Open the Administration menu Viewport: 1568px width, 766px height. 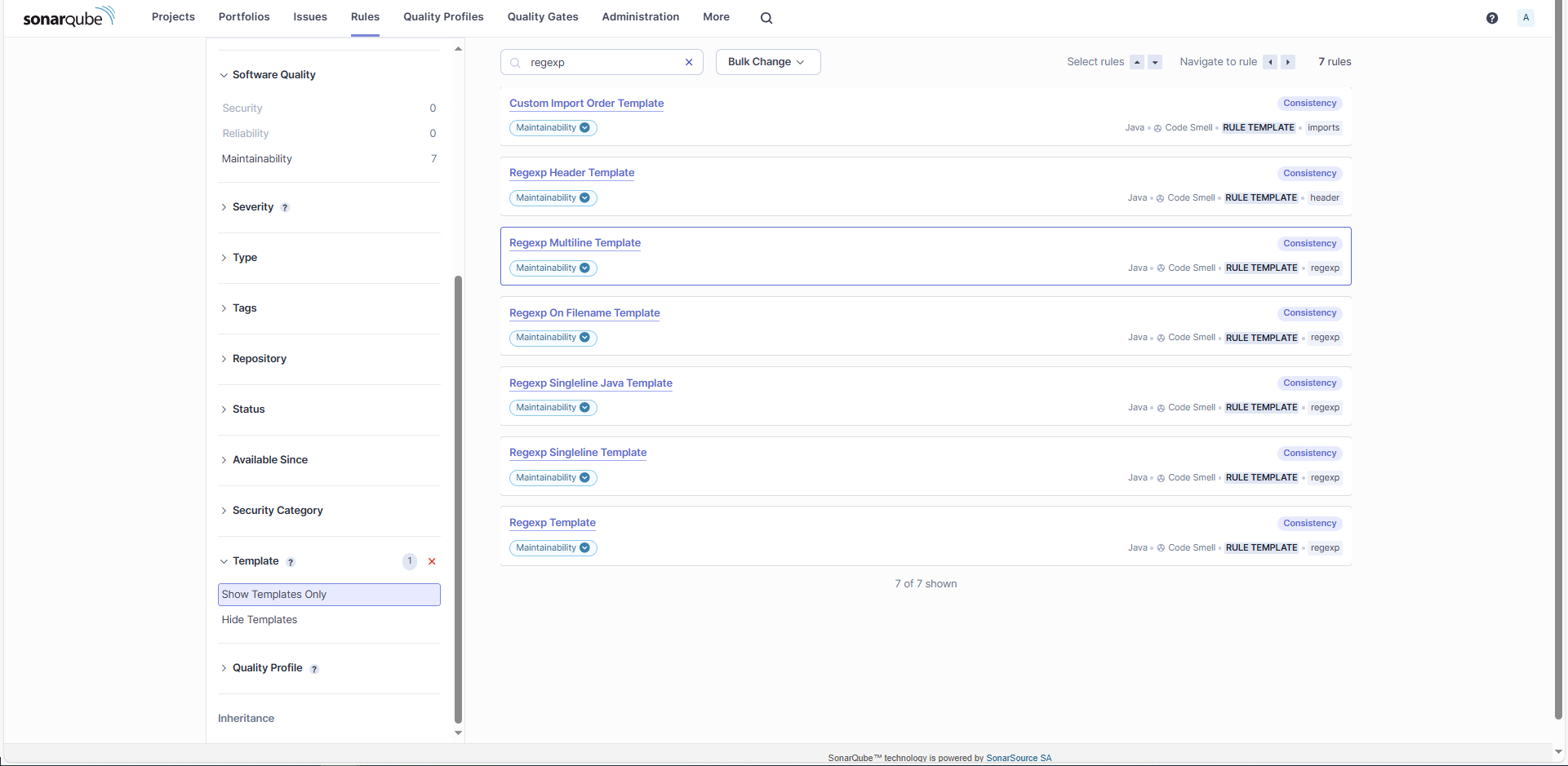point(641,17)
